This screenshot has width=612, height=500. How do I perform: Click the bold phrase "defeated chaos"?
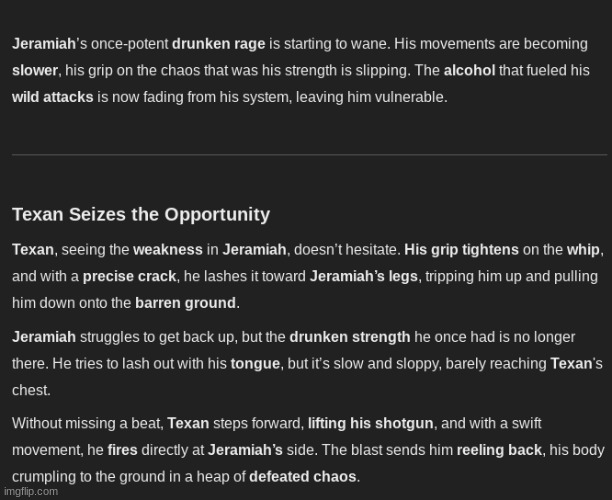[x=303, y=476]
